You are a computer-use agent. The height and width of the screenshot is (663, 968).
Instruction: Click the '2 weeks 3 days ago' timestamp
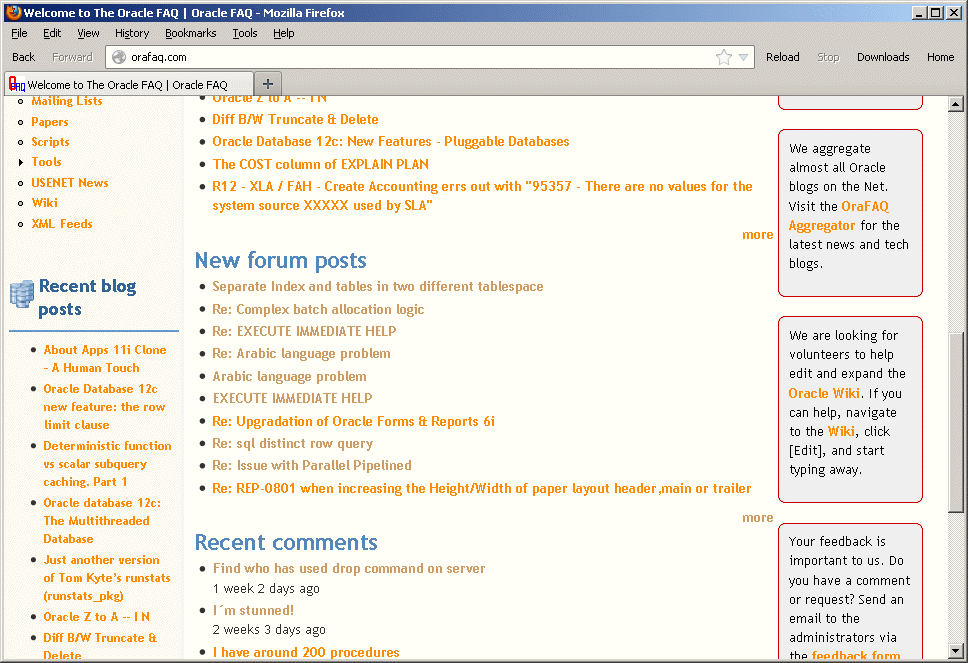[x=269, y=630]
